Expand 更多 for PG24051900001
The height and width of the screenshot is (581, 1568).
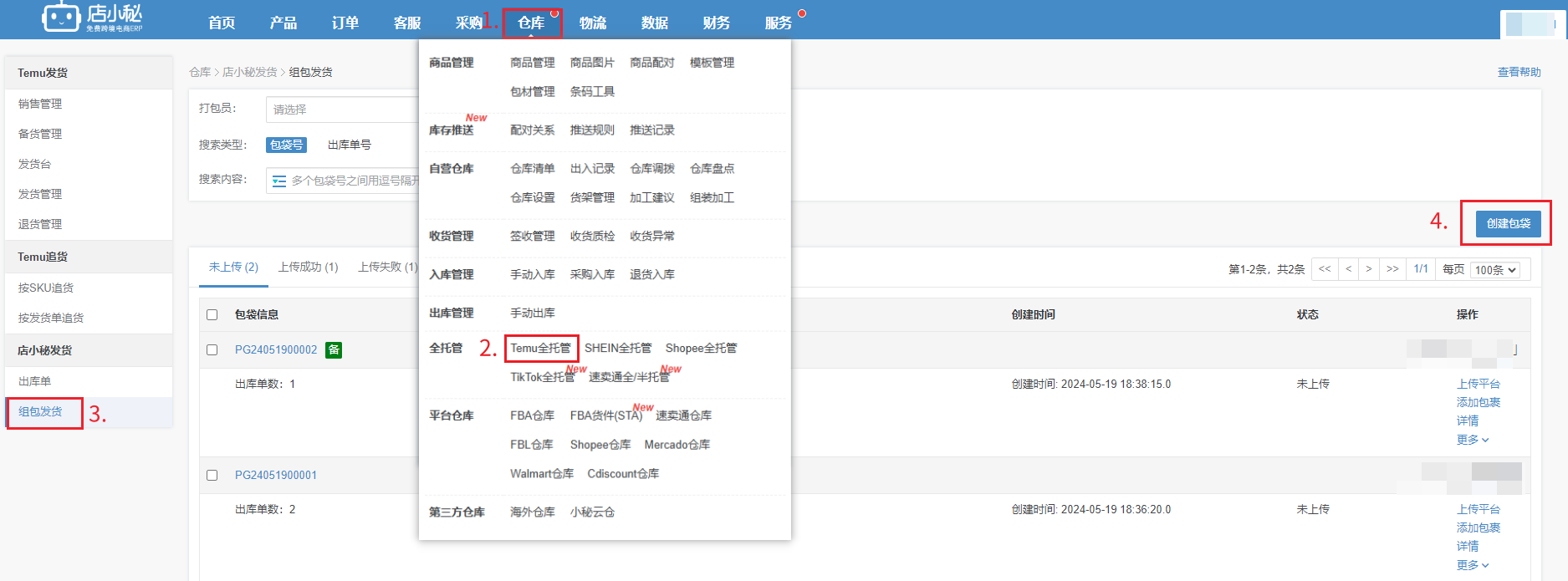(1473, 565)
